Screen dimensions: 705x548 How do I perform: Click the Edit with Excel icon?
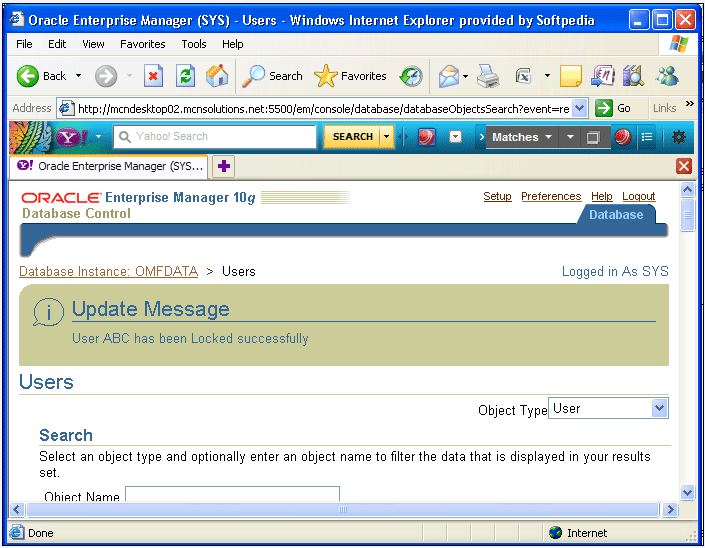tap(523, 76)
